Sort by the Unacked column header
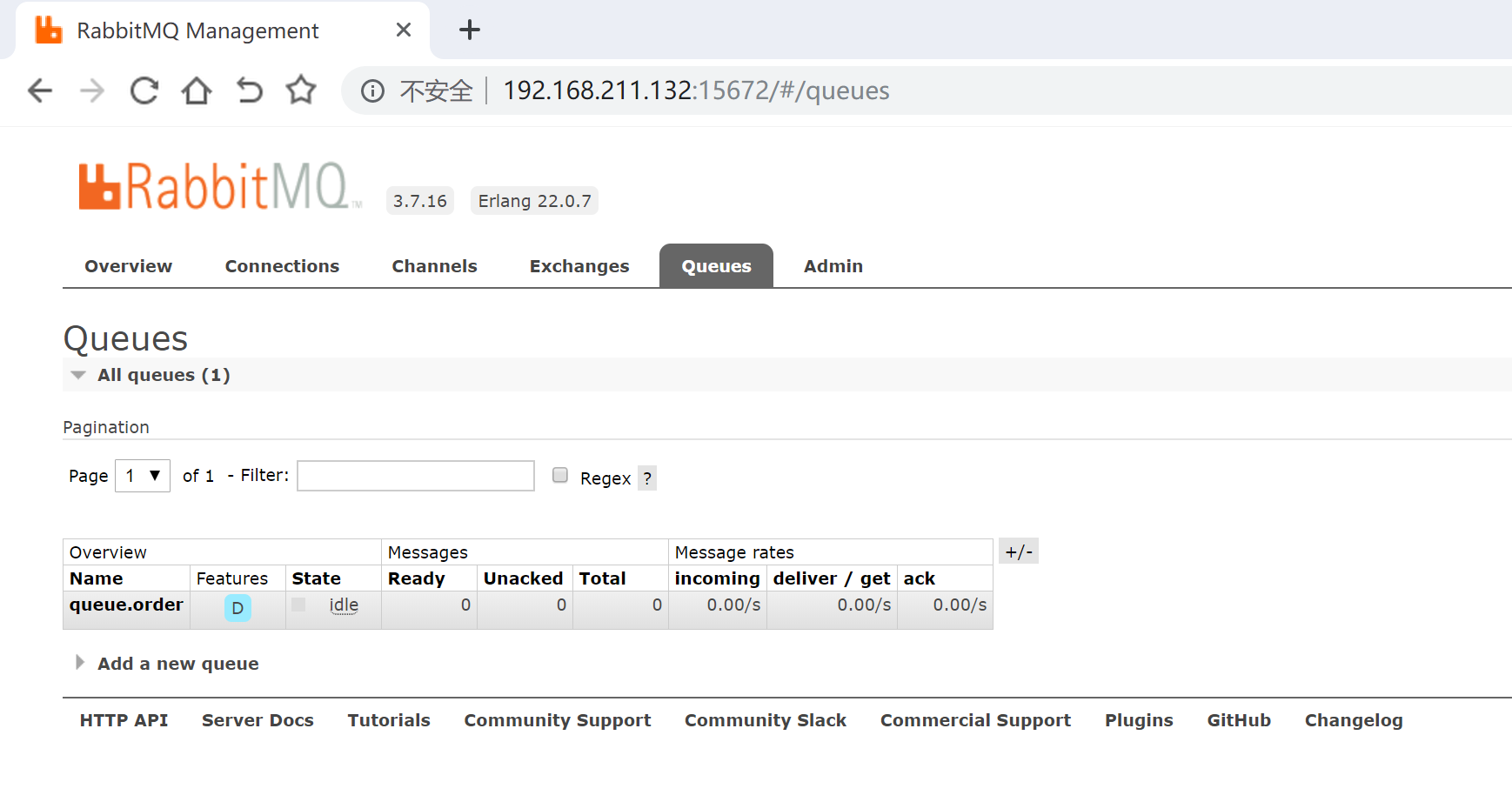Screen dimensions: 1512x802 click(x=524, y=578)
